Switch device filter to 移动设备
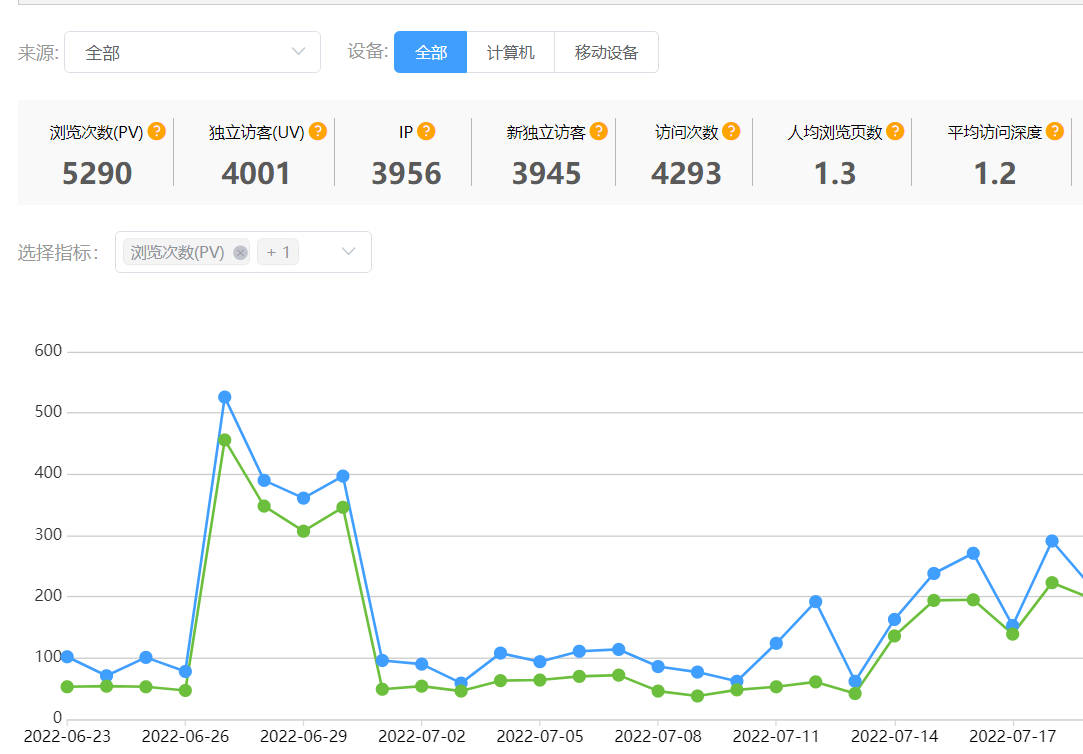The width and height of the screenshot is (1083, 754). click(x=606, y=52)
